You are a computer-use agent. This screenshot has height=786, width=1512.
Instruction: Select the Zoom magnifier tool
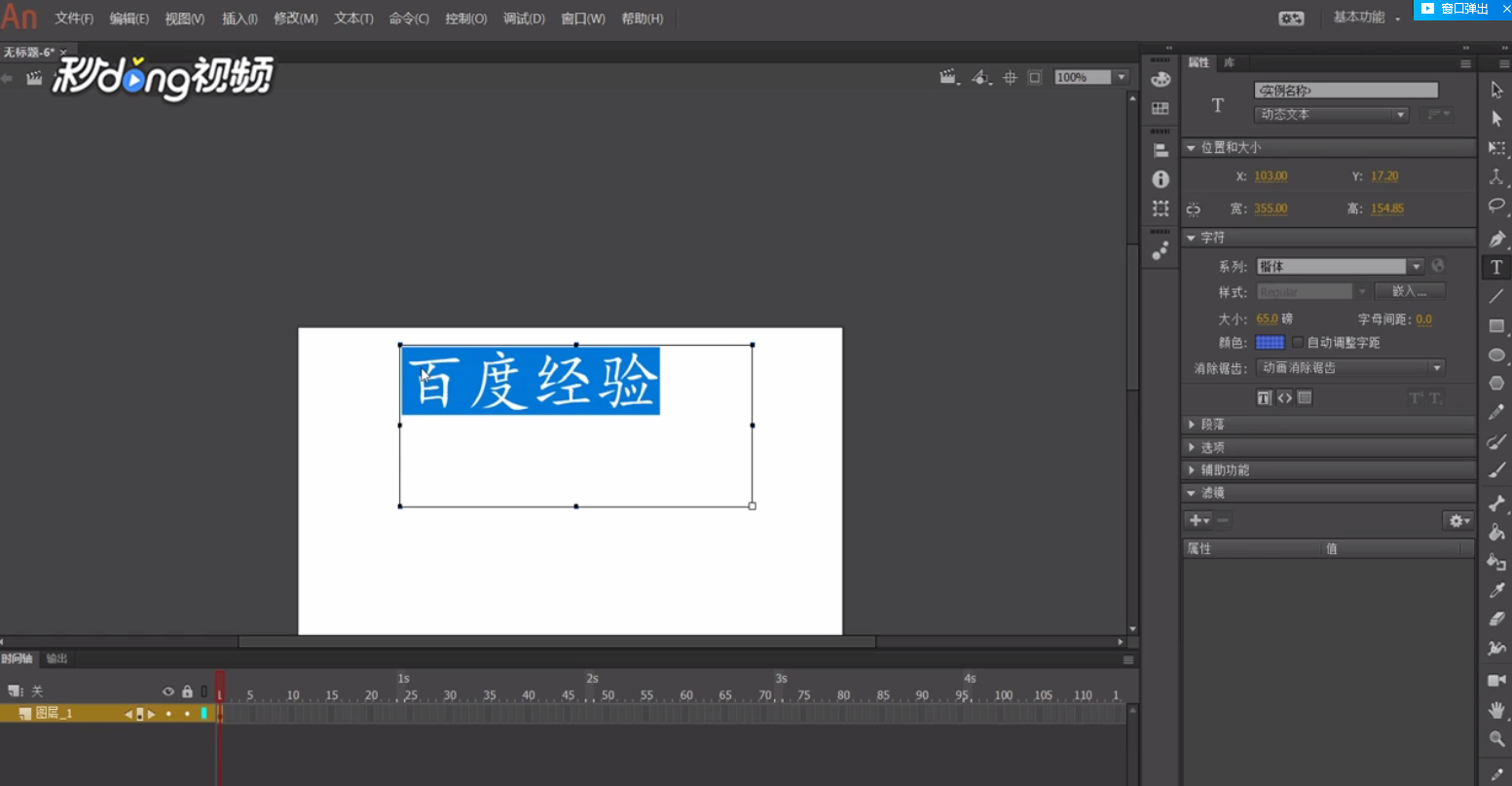[1496, 739]
